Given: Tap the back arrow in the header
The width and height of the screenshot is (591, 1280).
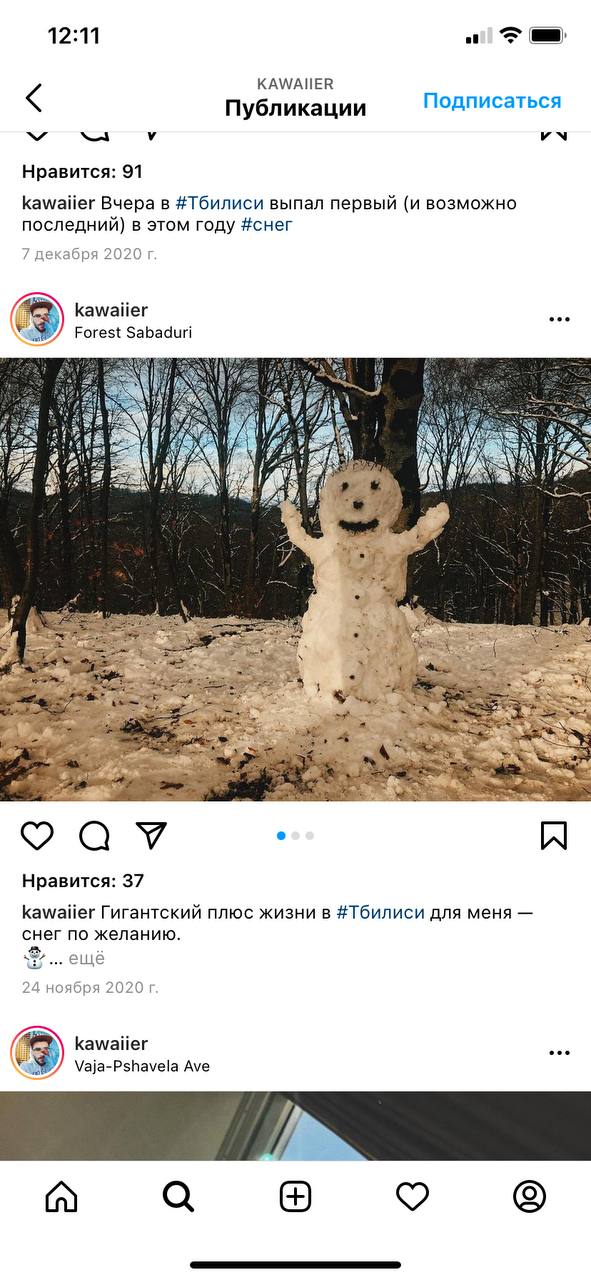Looking at the screenshot, I should pos(34,97).
